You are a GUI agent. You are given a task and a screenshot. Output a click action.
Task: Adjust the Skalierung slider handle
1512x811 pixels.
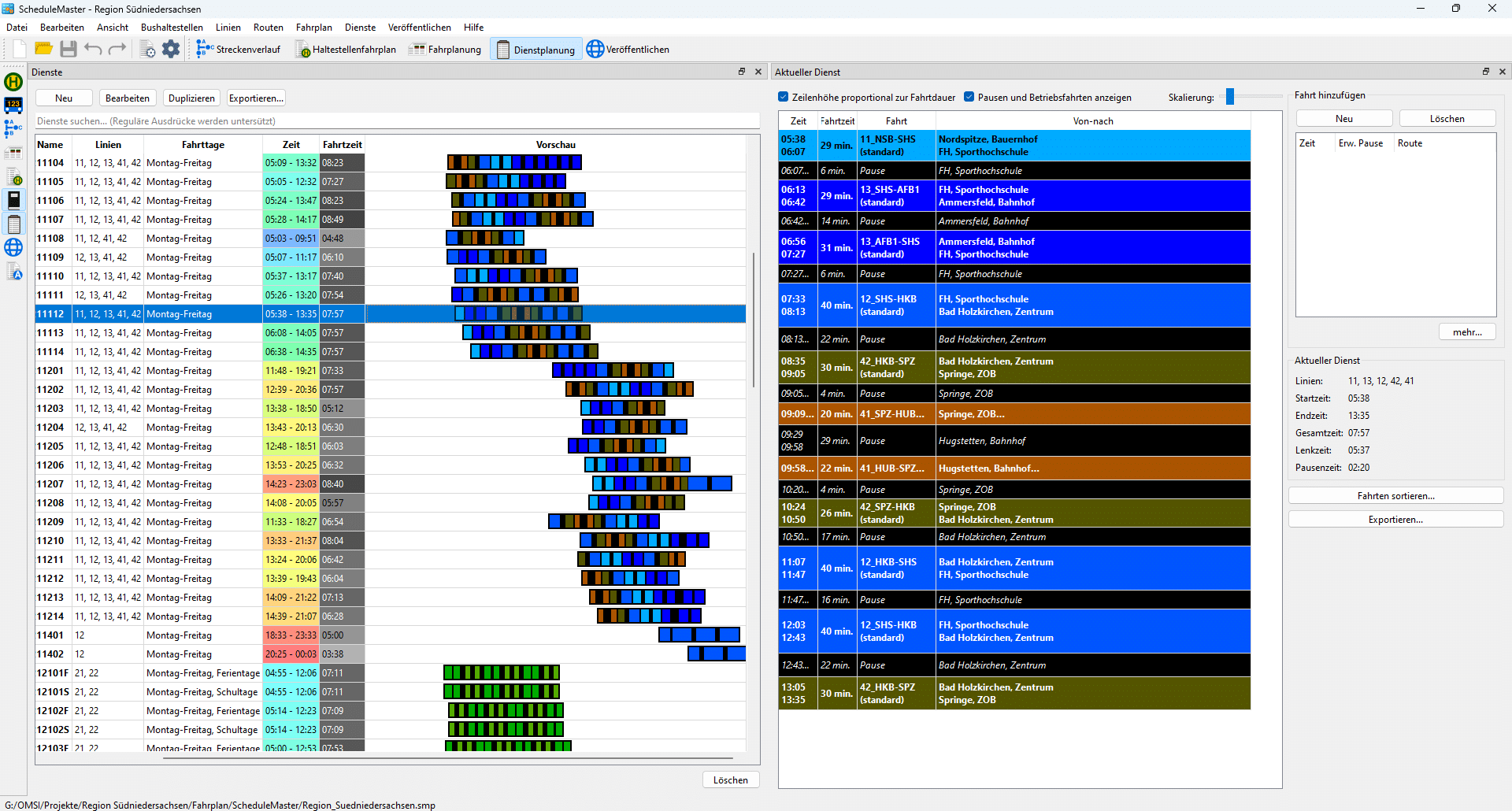pyautogui.click(x=1230, y=97)
